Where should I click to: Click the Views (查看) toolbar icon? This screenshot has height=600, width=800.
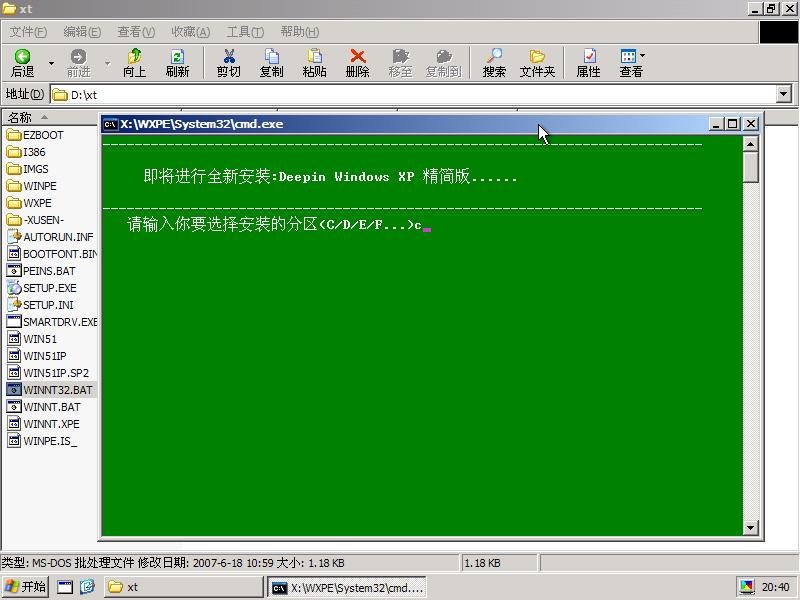(x=628, y=56)
